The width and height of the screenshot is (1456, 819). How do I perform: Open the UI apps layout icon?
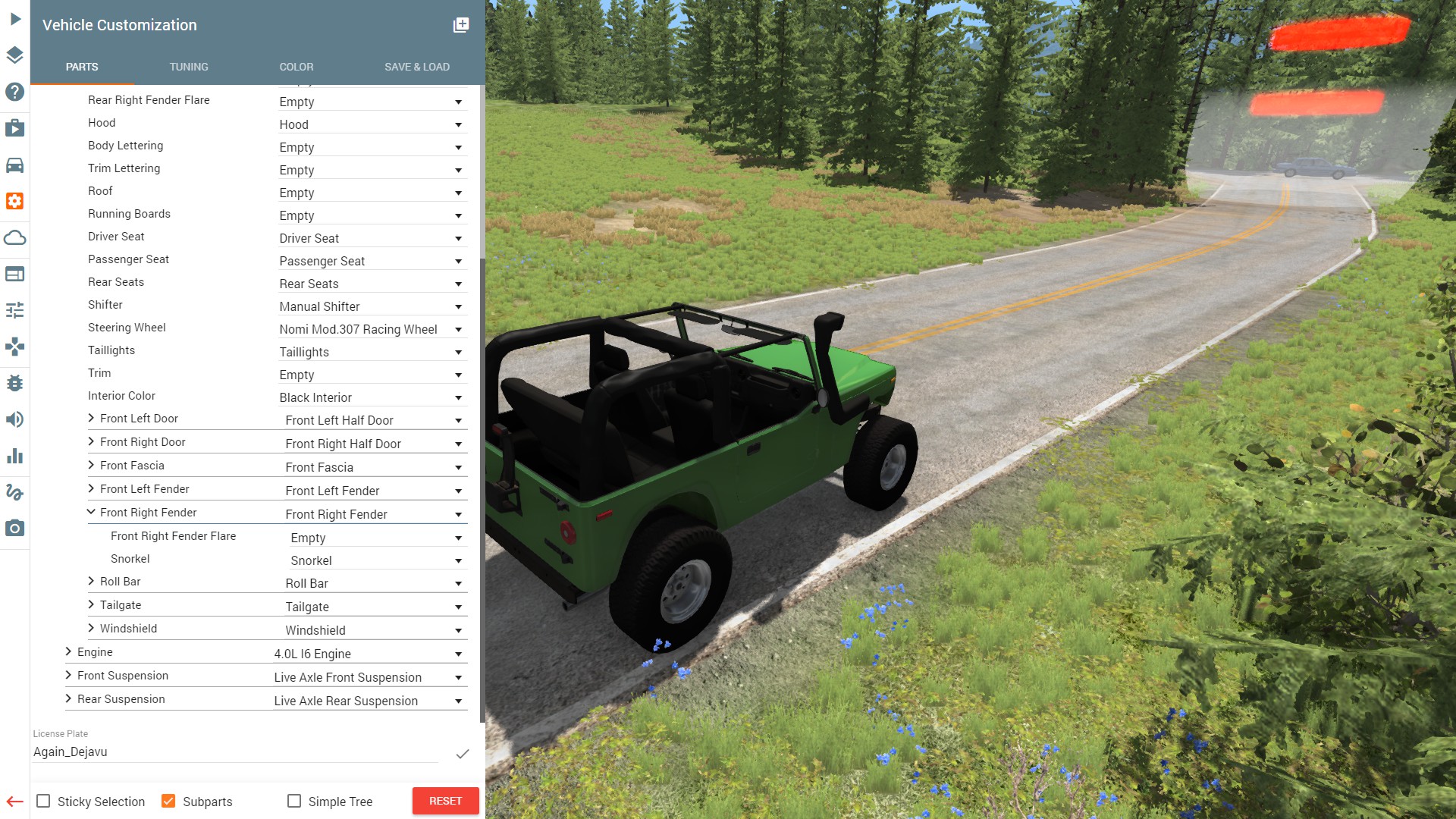(x=15, y=274)
